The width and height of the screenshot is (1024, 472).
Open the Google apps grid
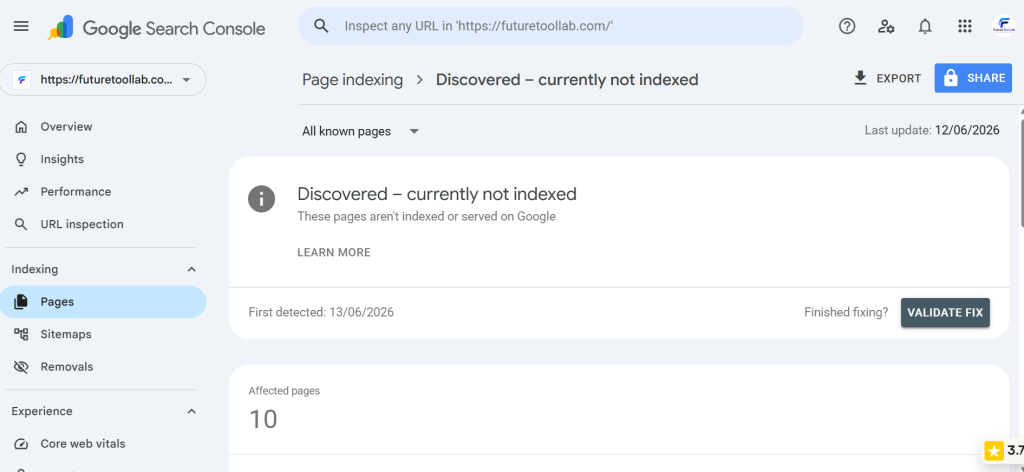click(965, 26)
